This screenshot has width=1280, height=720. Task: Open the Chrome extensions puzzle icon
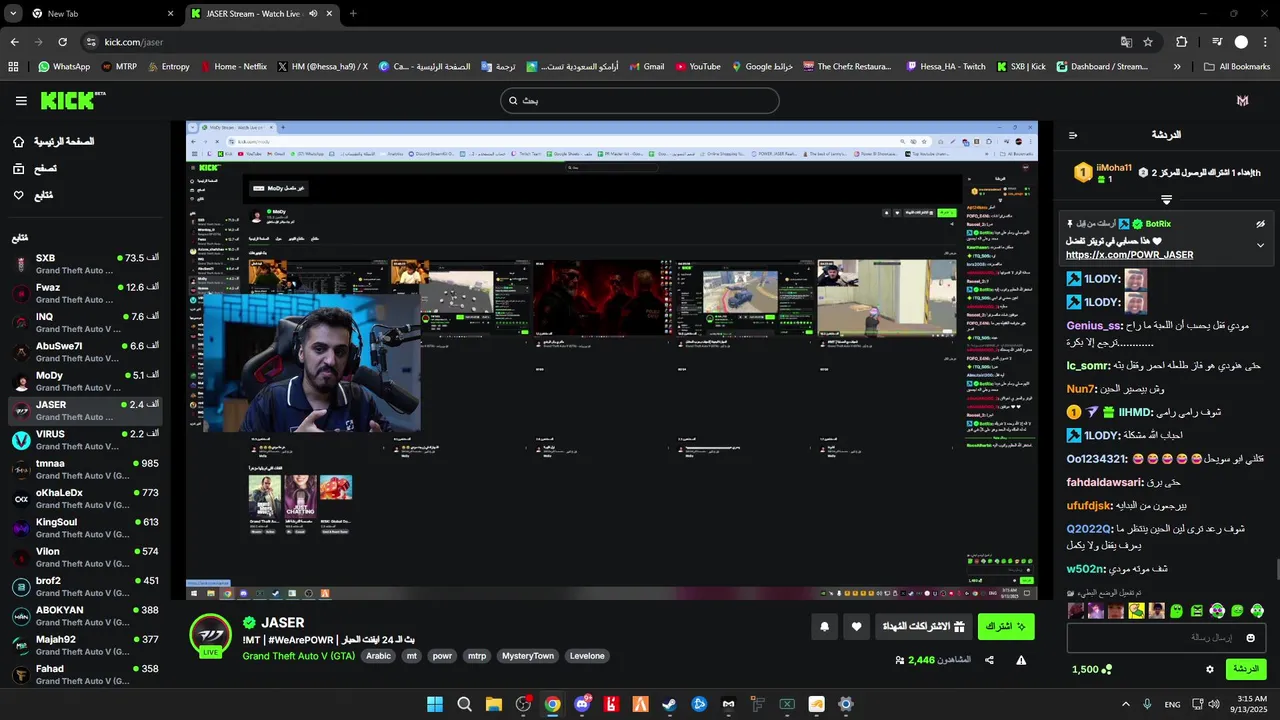pos(1182,42)
